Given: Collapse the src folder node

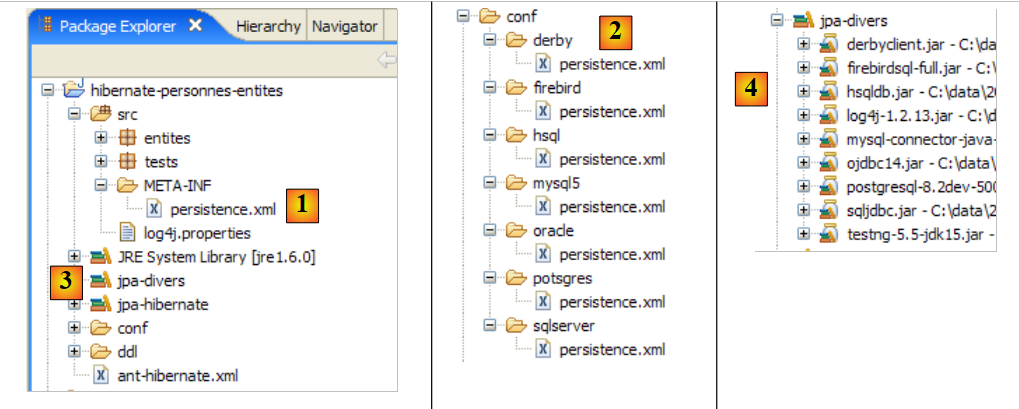Looking at the screenshot, I should [x=73, y=114].
